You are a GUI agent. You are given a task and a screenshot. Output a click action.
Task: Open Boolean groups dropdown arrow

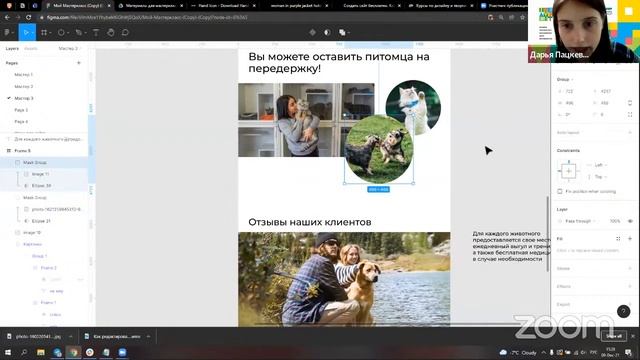click(x=349, y=33)
